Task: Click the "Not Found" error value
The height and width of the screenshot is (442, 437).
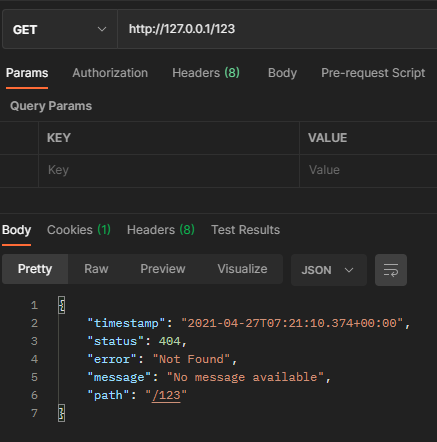Action: click(191, 359)
